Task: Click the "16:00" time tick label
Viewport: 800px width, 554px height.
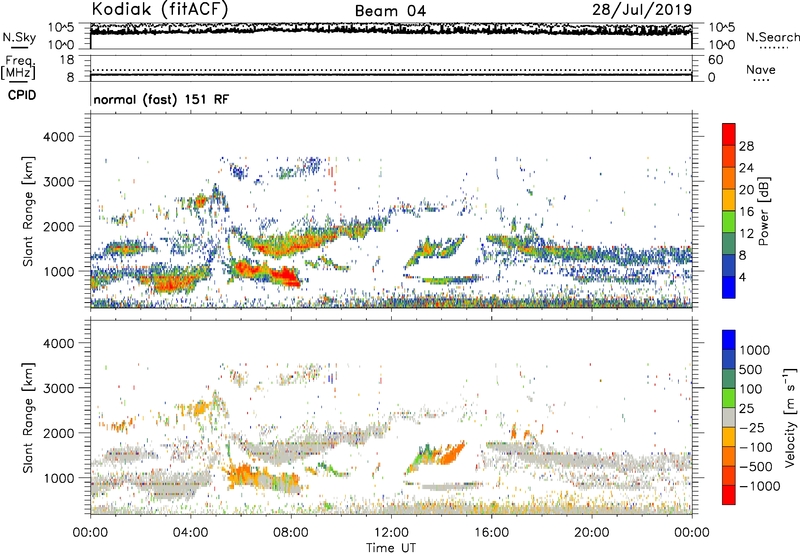Action: point(491,533)
